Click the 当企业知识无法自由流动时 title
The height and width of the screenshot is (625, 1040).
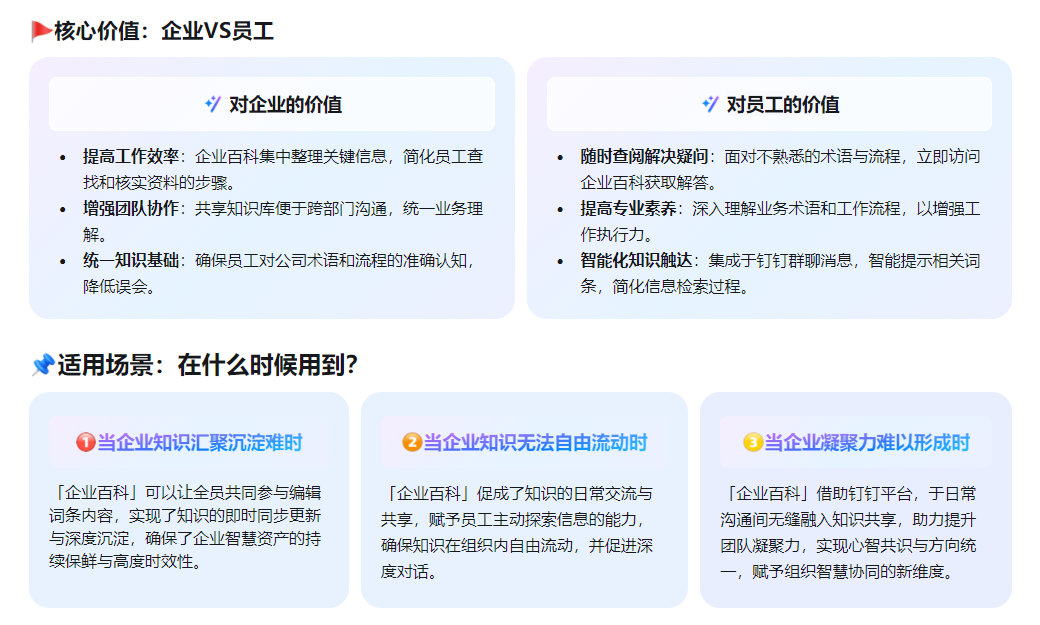(x=535, y=442)
